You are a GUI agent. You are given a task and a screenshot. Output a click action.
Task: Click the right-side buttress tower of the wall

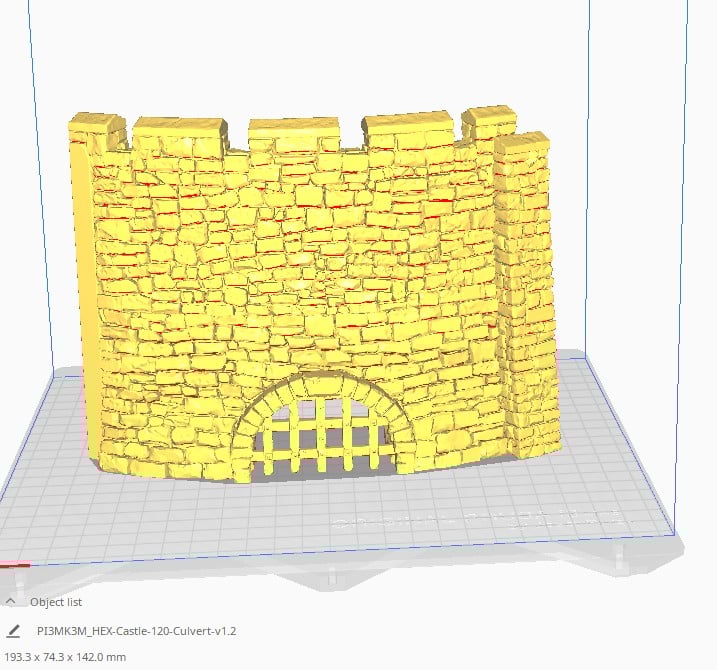526,293
